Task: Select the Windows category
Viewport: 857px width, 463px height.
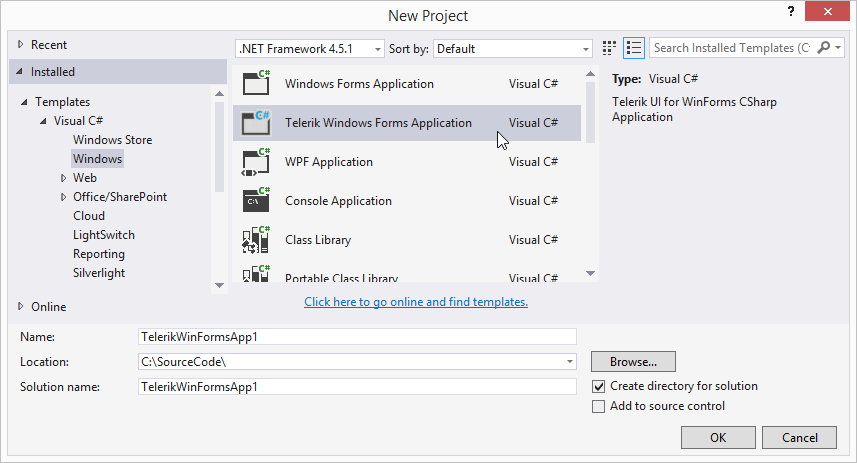Action: point(97,159)
